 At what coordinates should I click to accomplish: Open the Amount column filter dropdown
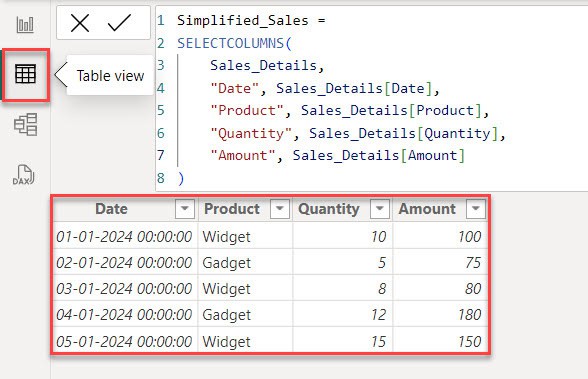pyautogui.click(x=476, y=209)
